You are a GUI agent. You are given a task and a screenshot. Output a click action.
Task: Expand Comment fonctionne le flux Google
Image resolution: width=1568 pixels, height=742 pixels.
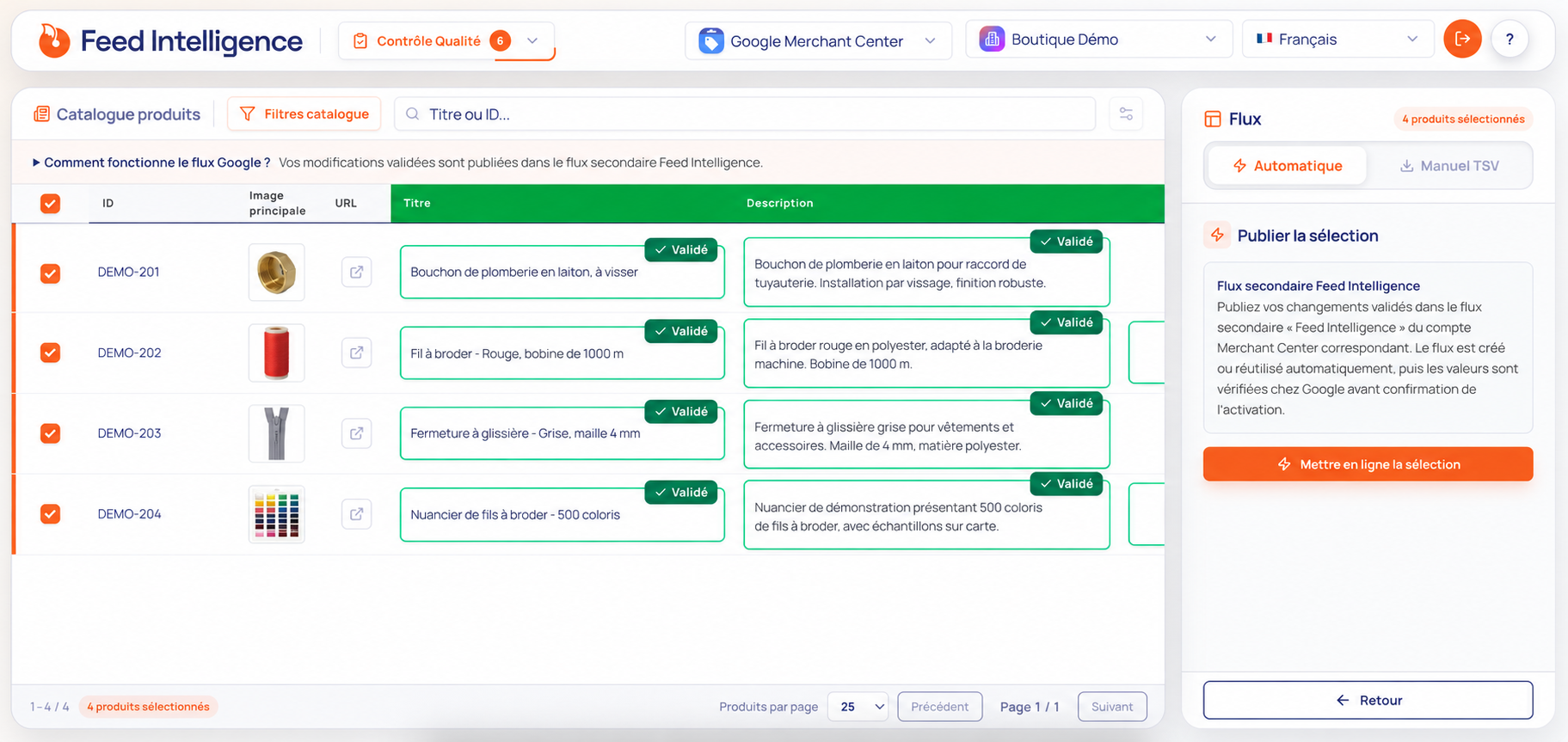tap(151, 163)
